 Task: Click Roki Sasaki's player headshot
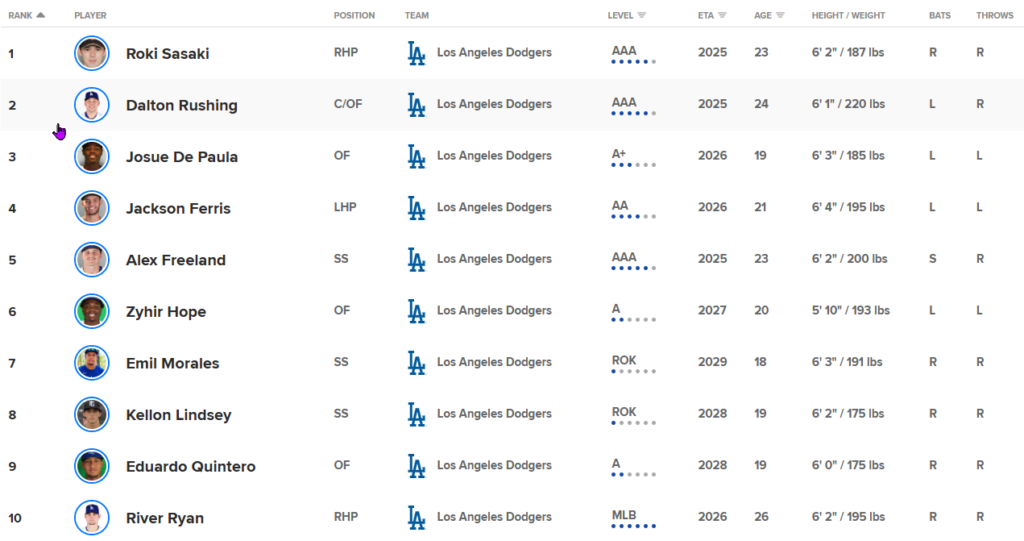91,53
